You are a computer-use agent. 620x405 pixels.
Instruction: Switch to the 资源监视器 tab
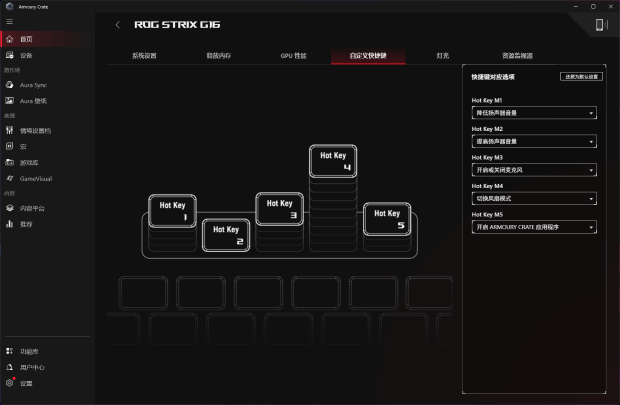click(517, 56)
